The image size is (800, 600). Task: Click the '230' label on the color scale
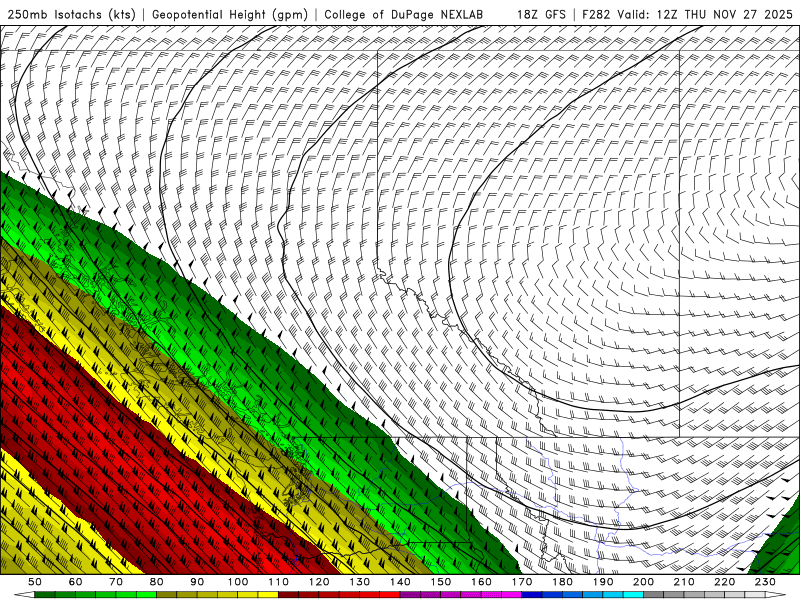click(765, 582)
